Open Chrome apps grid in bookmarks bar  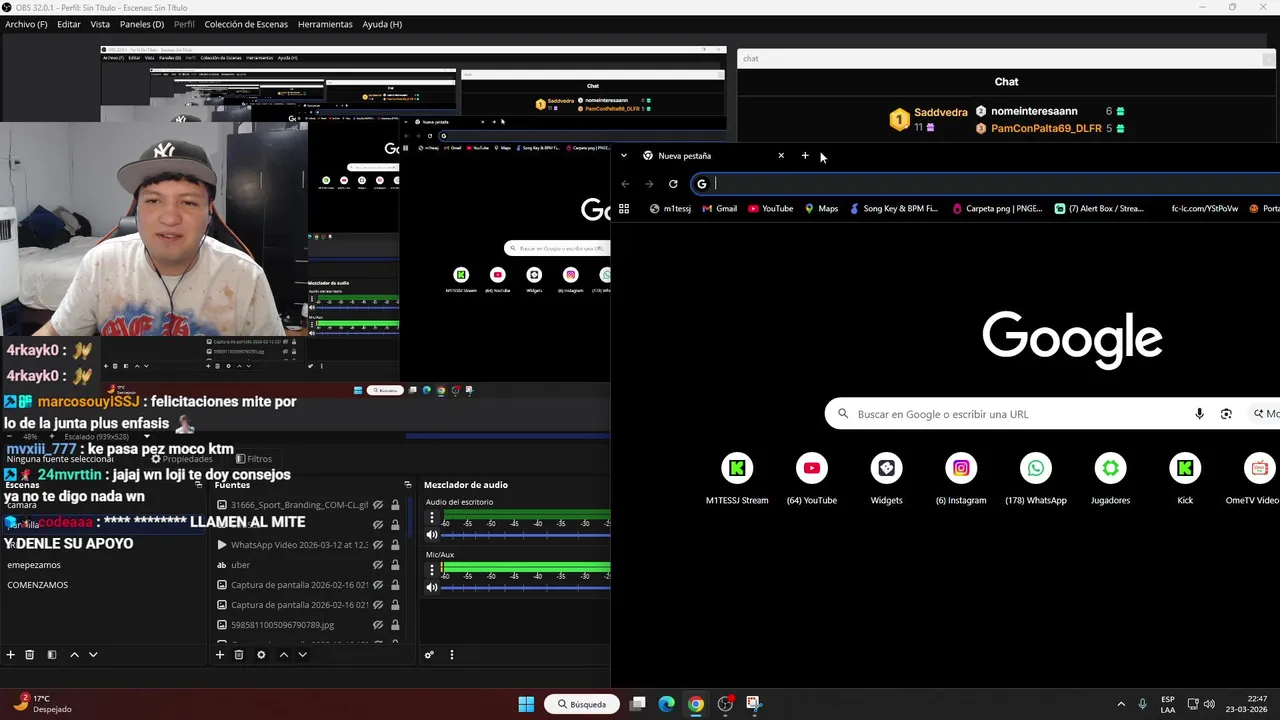[x=624, y=209]
